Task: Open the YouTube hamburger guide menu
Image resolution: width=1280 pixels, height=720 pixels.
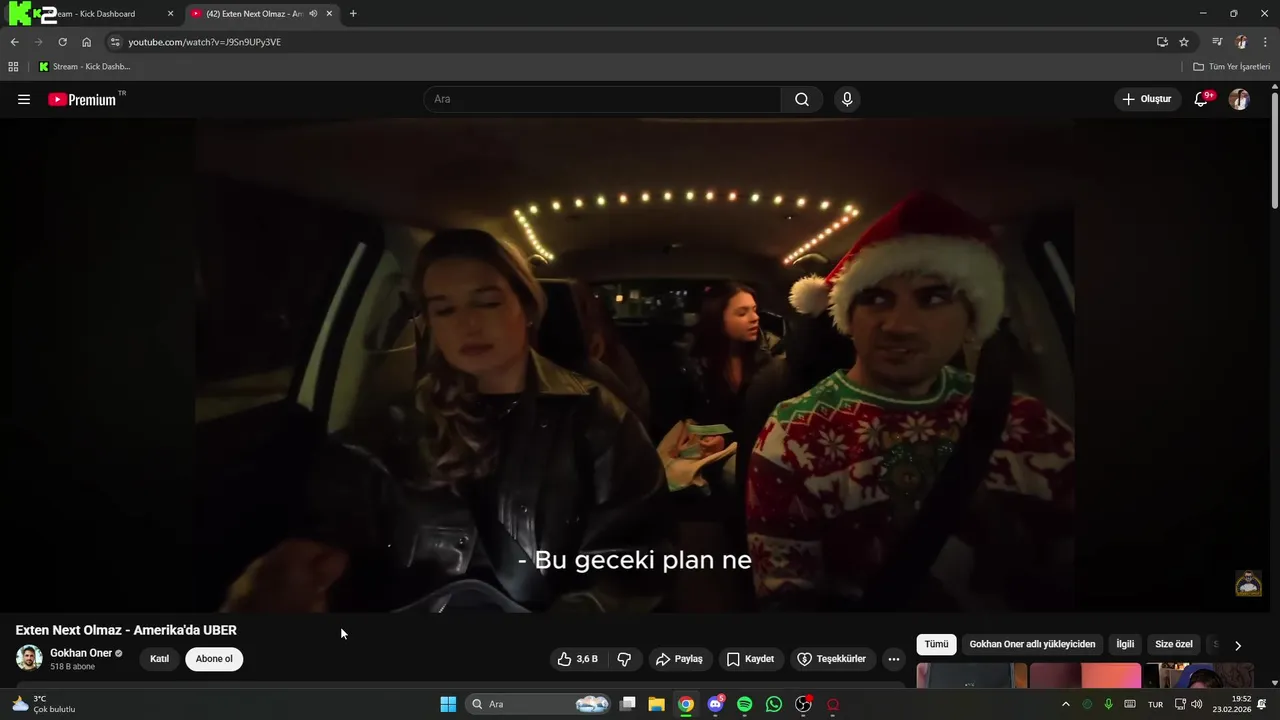Action: click(24, 99)
